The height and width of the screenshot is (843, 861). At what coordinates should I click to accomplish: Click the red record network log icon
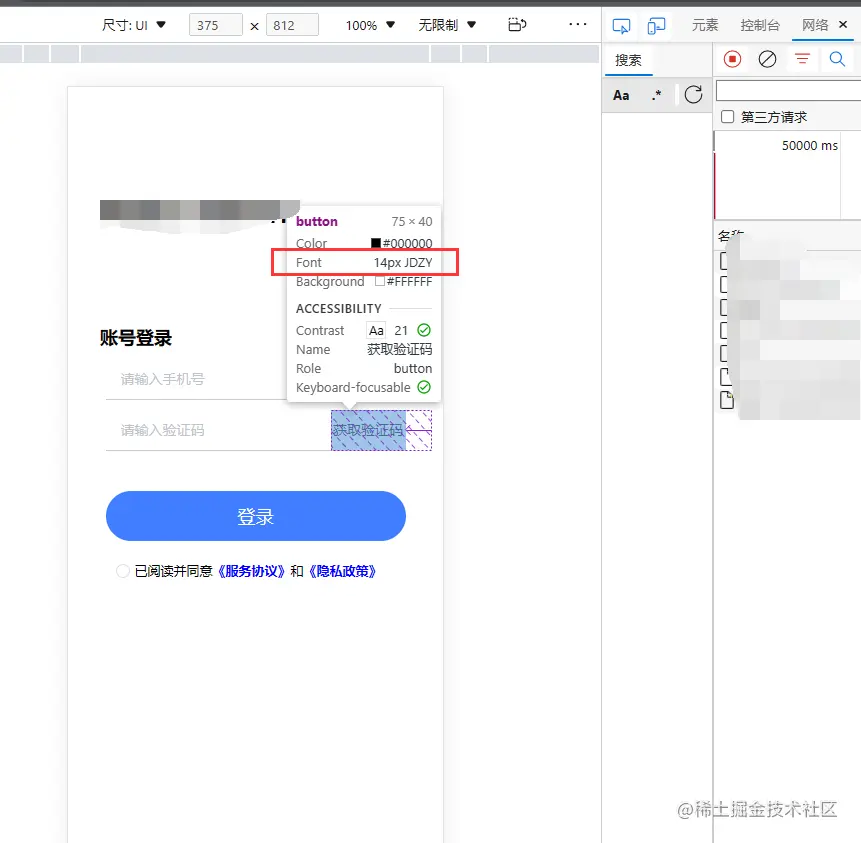pos(732,59)
